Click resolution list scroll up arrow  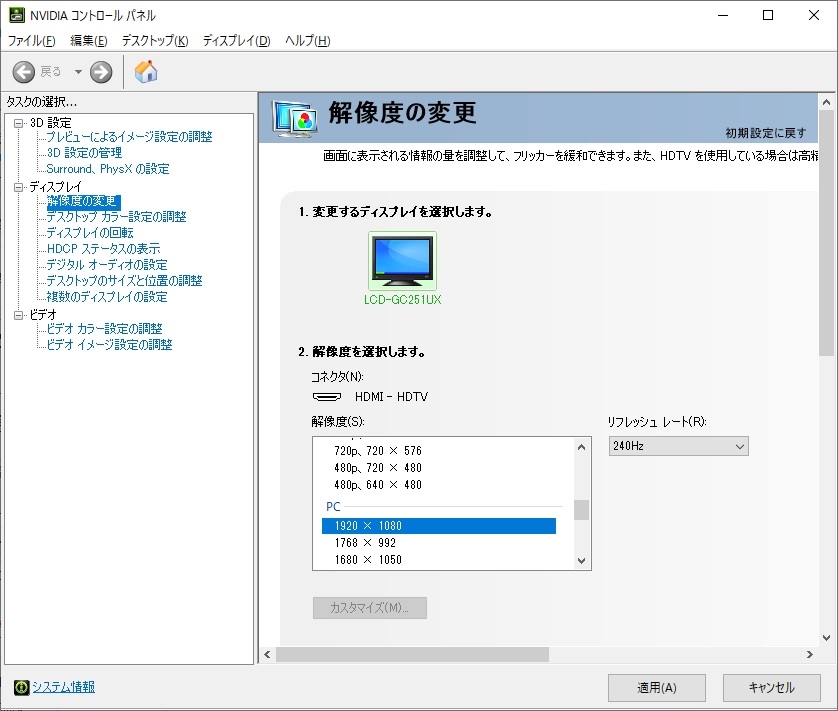click(581, 447)
